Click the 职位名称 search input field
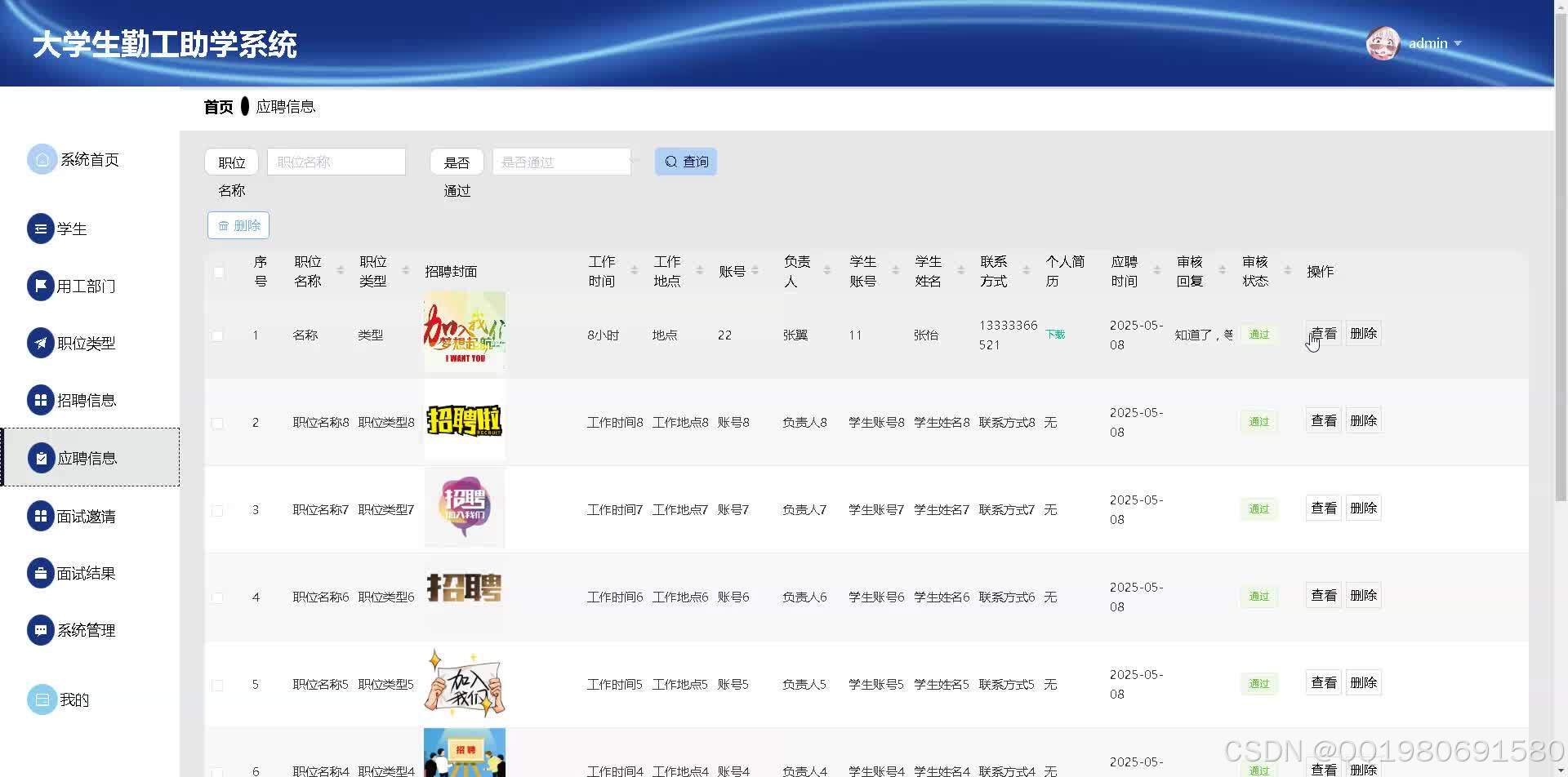 pos(336,161)
